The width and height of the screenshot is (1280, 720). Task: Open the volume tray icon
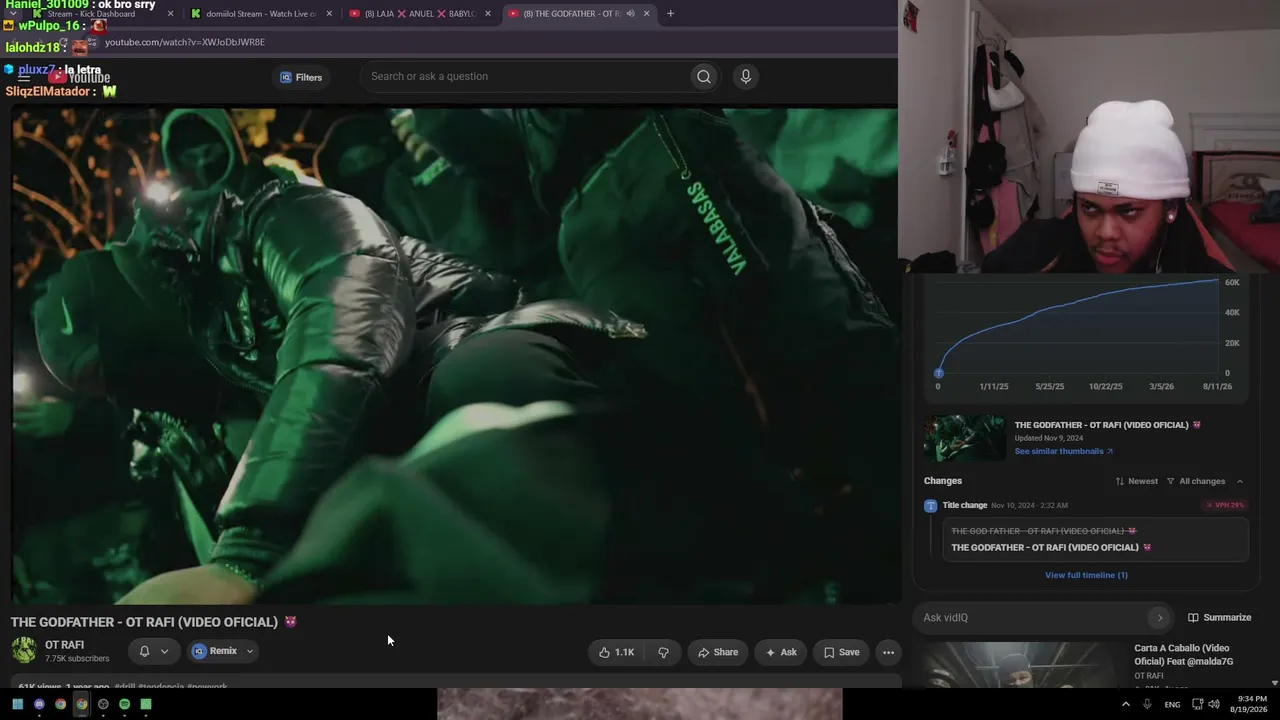tap(1214, 704)
